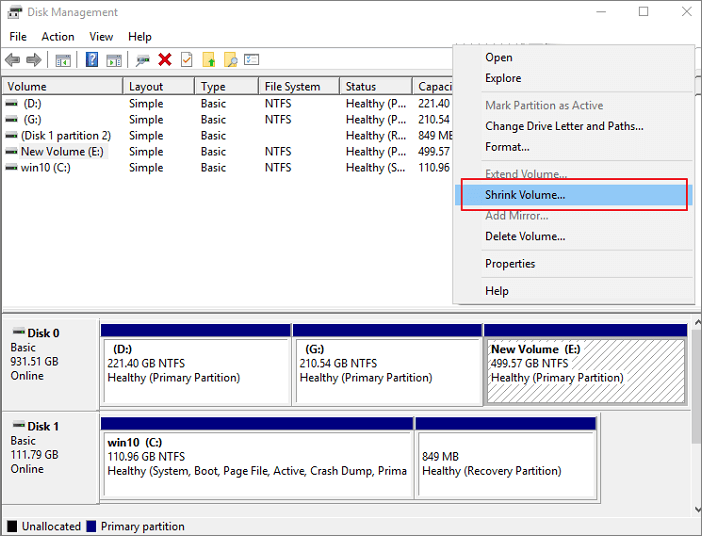Open the File menu
The width and height of the screenshot is (702, 536).
[18, 37]
